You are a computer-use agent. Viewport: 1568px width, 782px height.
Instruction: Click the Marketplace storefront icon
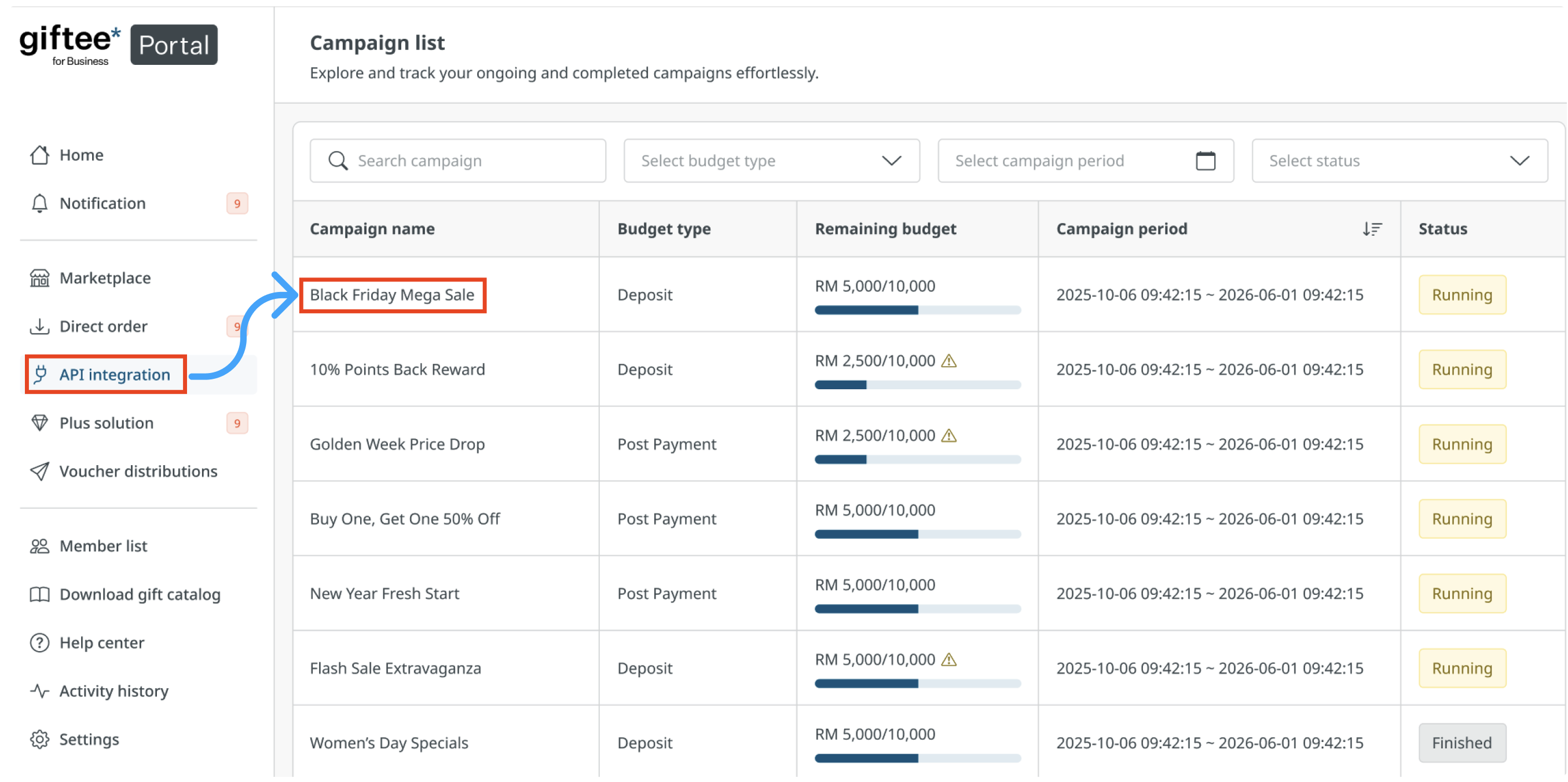(x=39, y=278)
